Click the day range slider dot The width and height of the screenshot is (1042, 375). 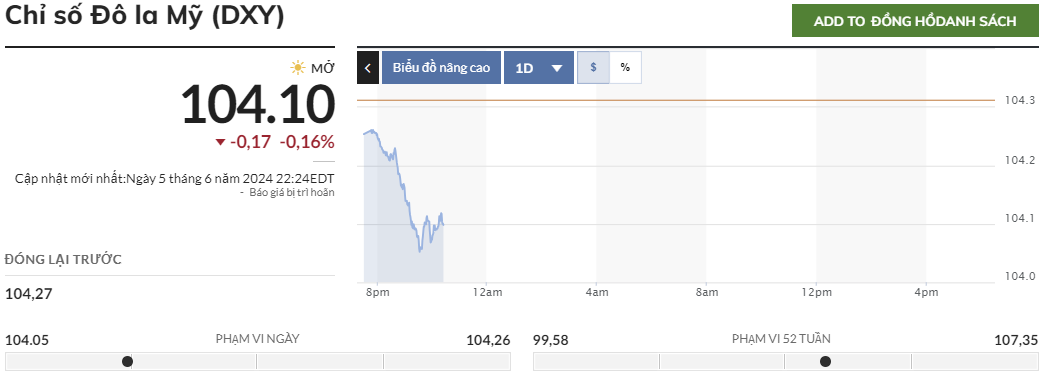pyautogui.click(x=128, y=362)
